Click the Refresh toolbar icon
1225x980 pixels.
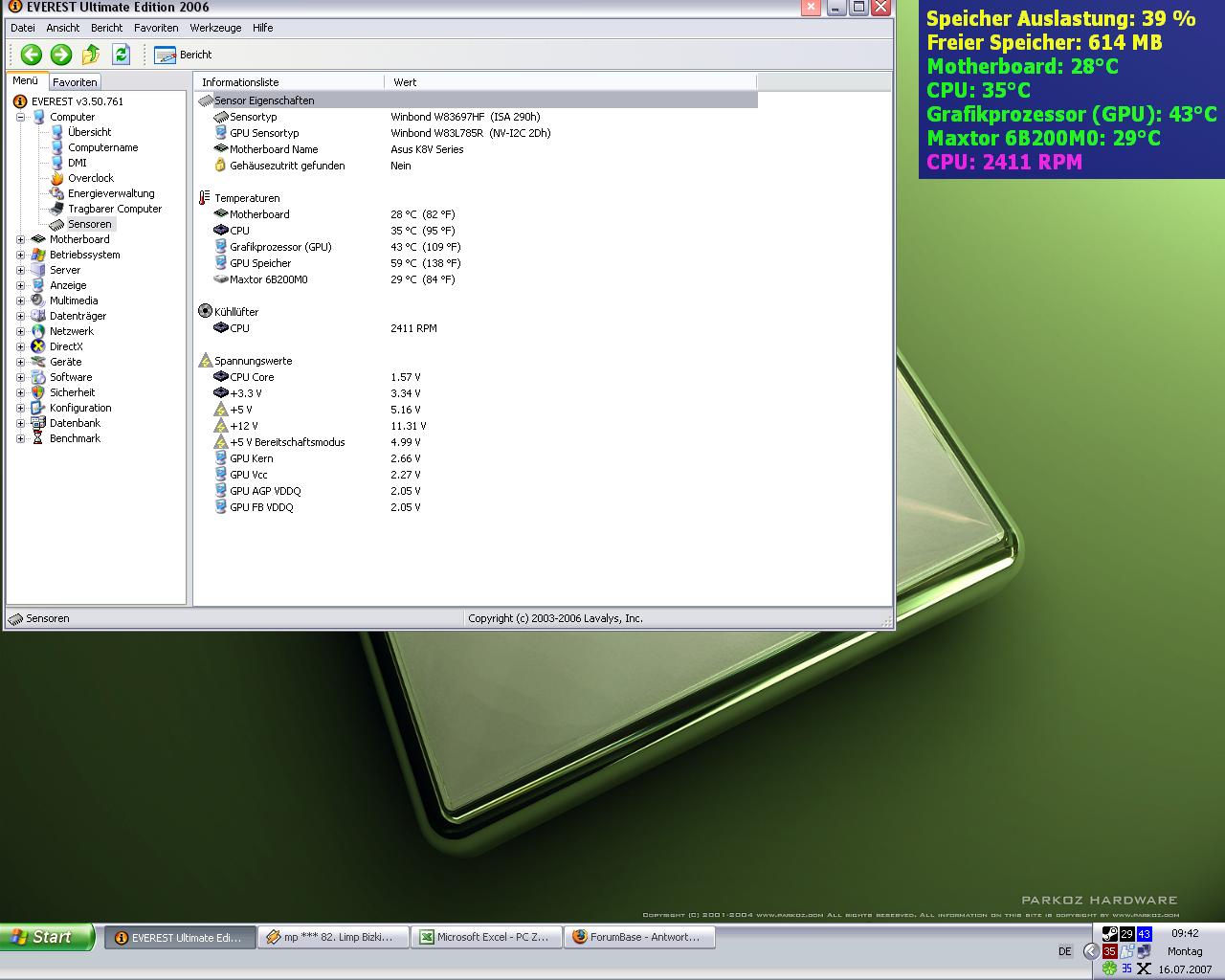tap(121, 55)
